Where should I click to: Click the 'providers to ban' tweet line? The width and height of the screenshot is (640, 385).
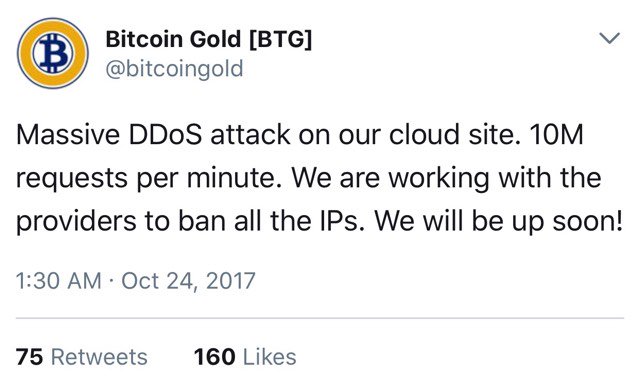pos(320,222)
